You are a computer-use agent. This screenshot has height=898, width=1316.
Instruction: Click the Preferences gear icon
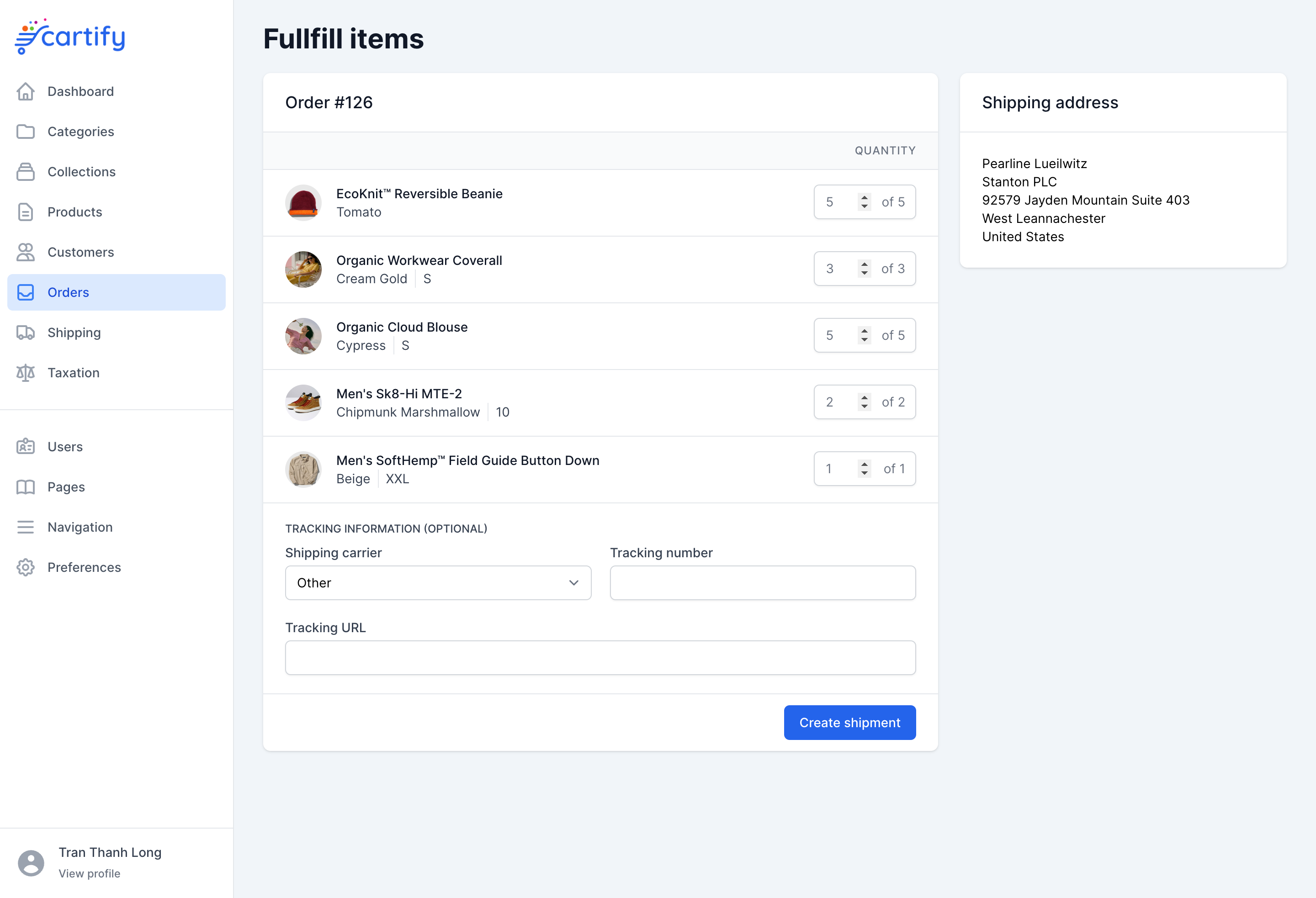coord(26,567)
